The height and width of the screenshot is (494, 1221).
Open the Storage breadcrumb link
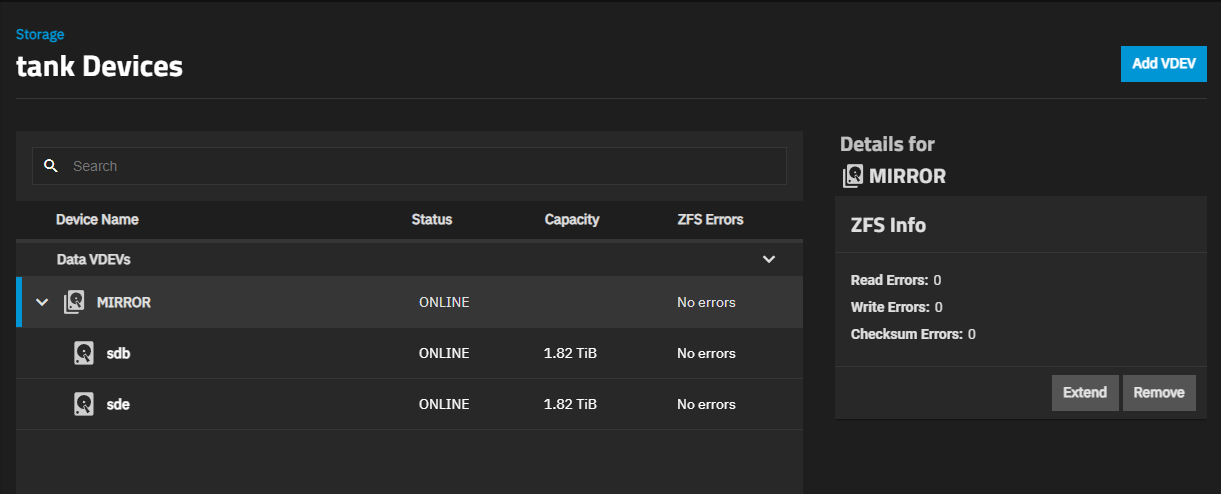click(x=40, y=34)
